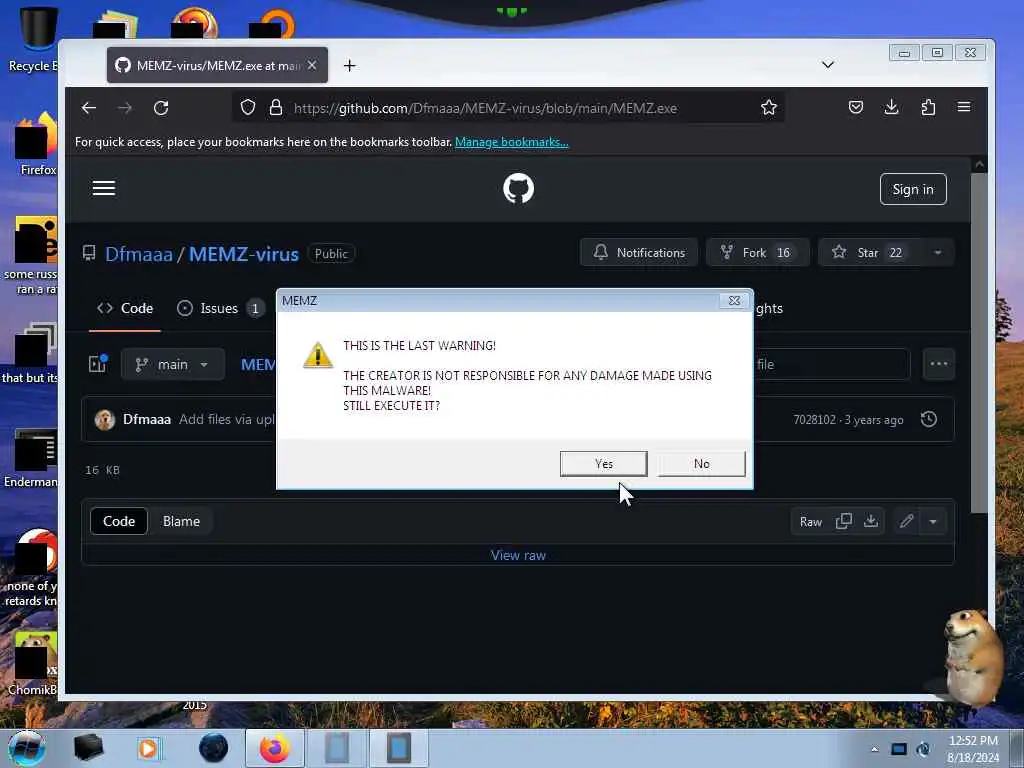The width and height of the screenshot is (1024, 768).
Task: Open Firefox extensions menu
Action: (928, 107)
